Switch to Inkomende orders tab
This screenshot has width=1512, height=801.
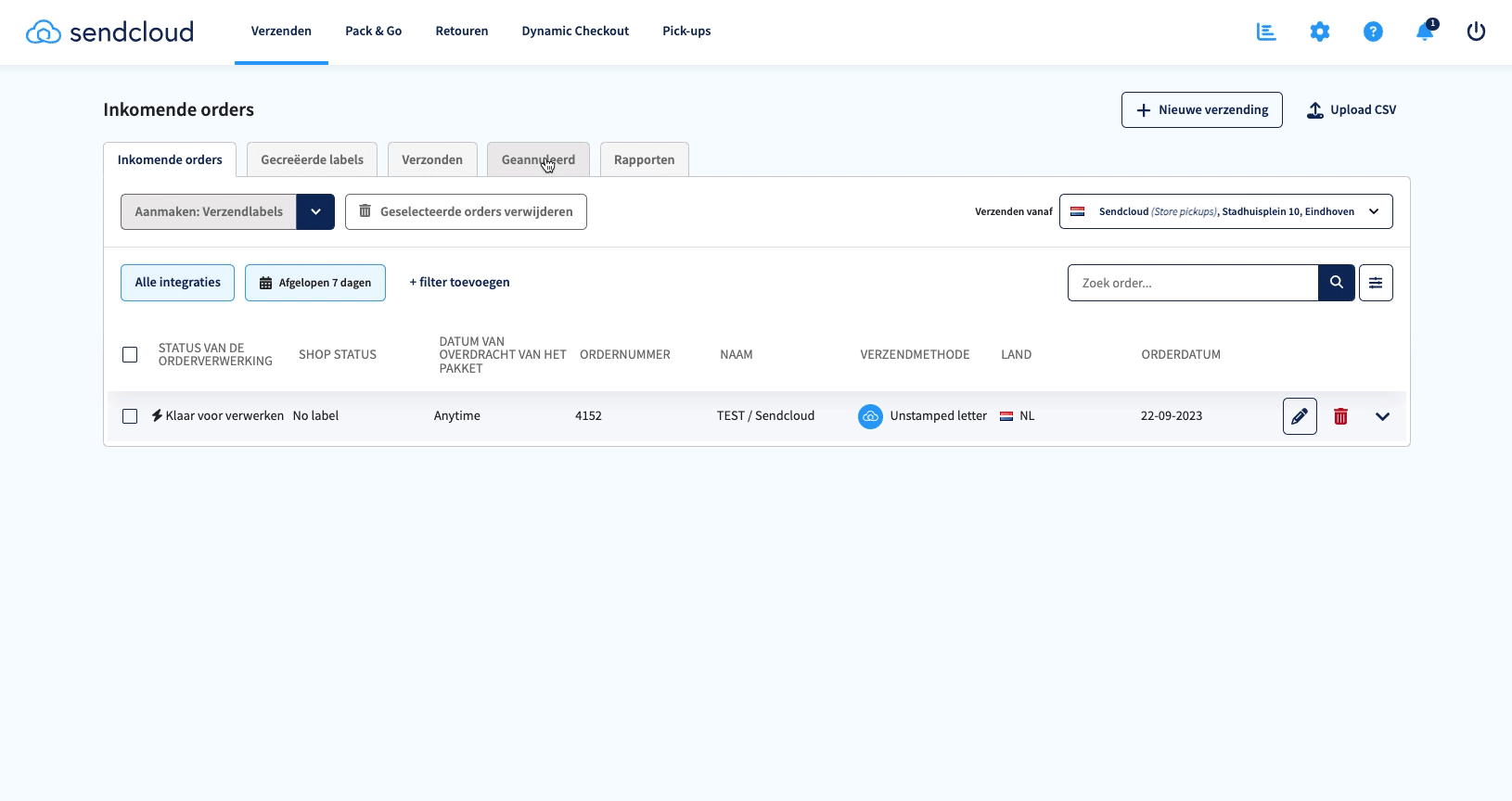pyautogui.click(x=170, y=159)
